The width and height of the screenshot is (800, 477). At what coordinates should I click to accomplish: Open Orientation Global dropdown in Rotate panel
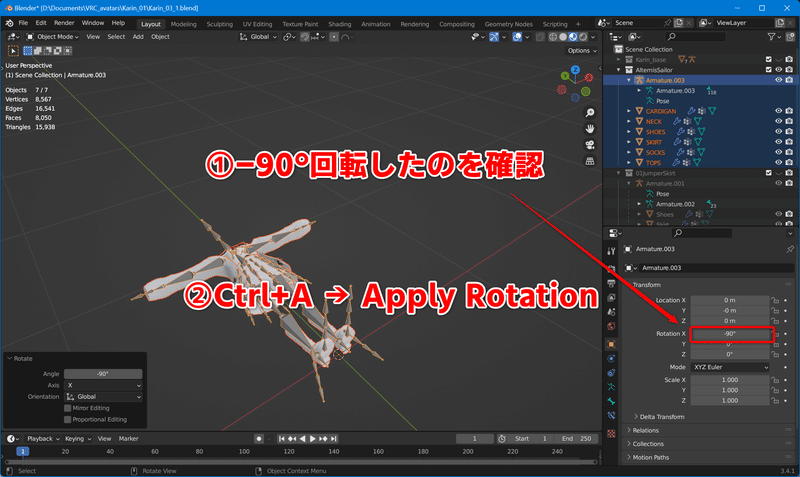103,396
